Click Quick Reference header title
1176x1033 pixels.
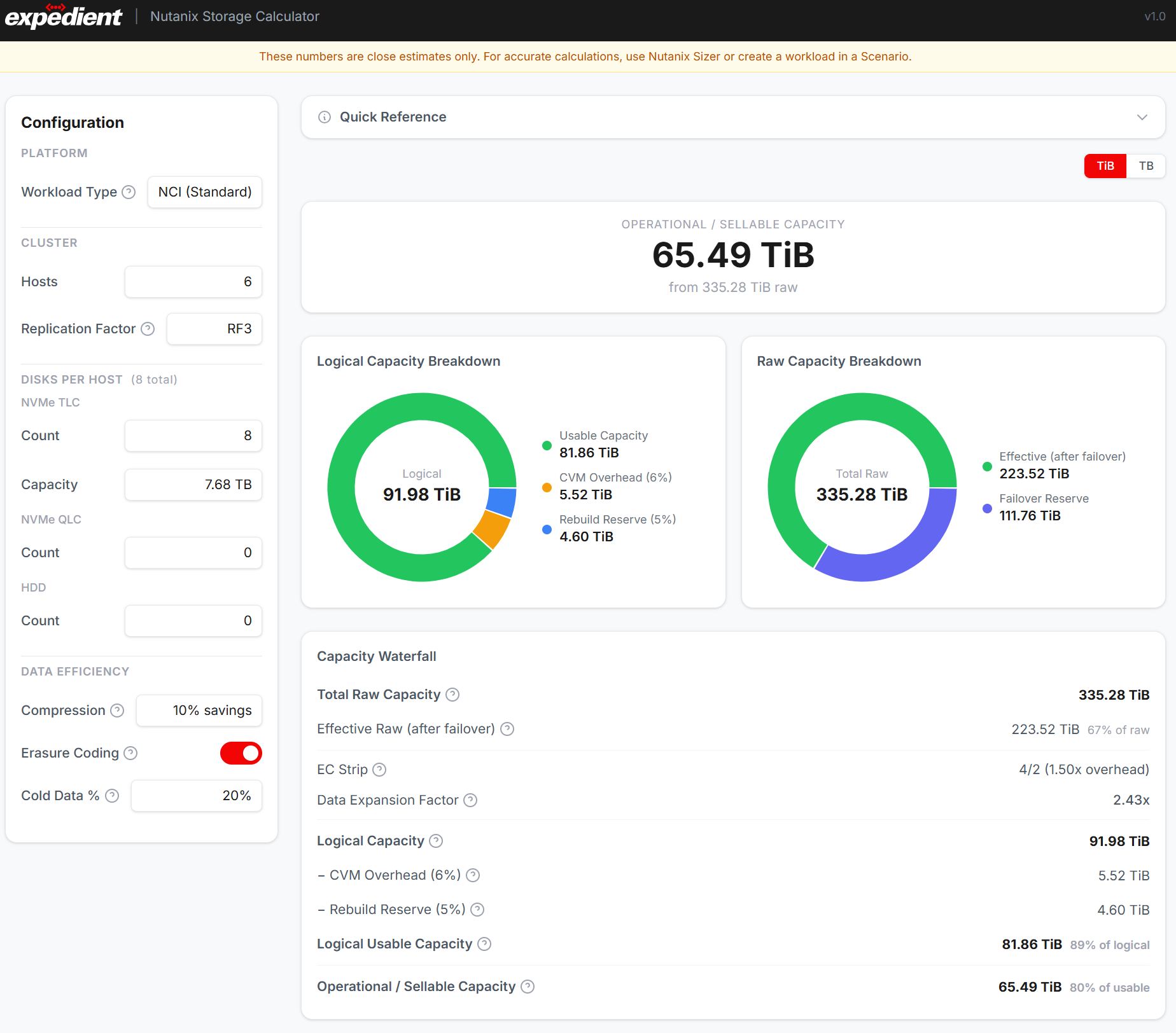[x=393, y=117]
